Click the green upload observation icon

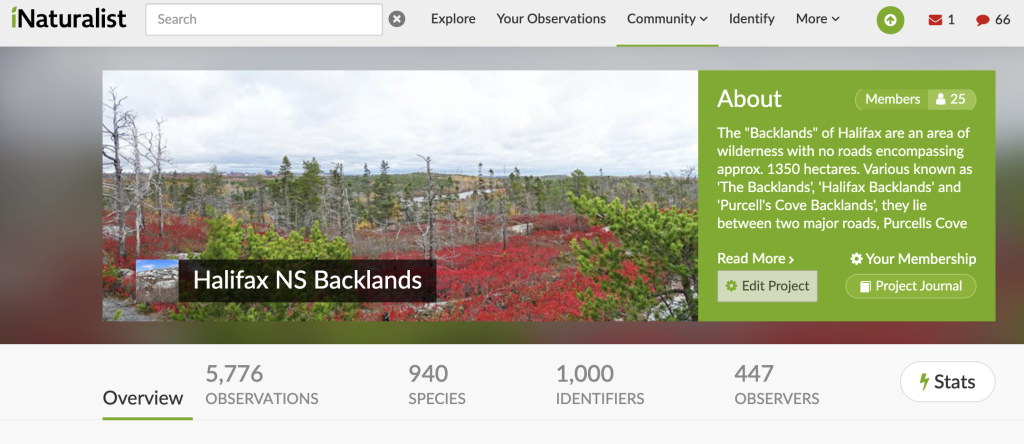pos(890,19)
